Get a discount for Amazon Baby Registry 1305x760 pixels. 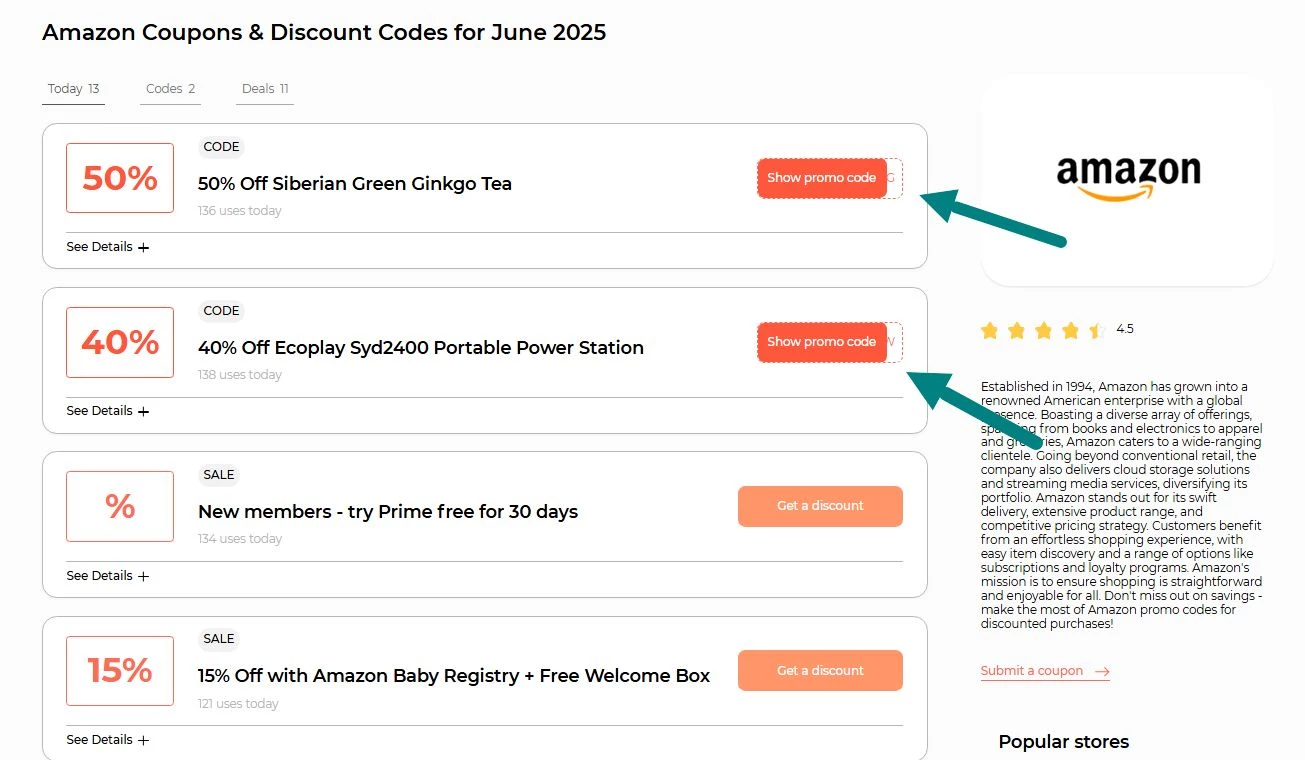tap(820, 670)
